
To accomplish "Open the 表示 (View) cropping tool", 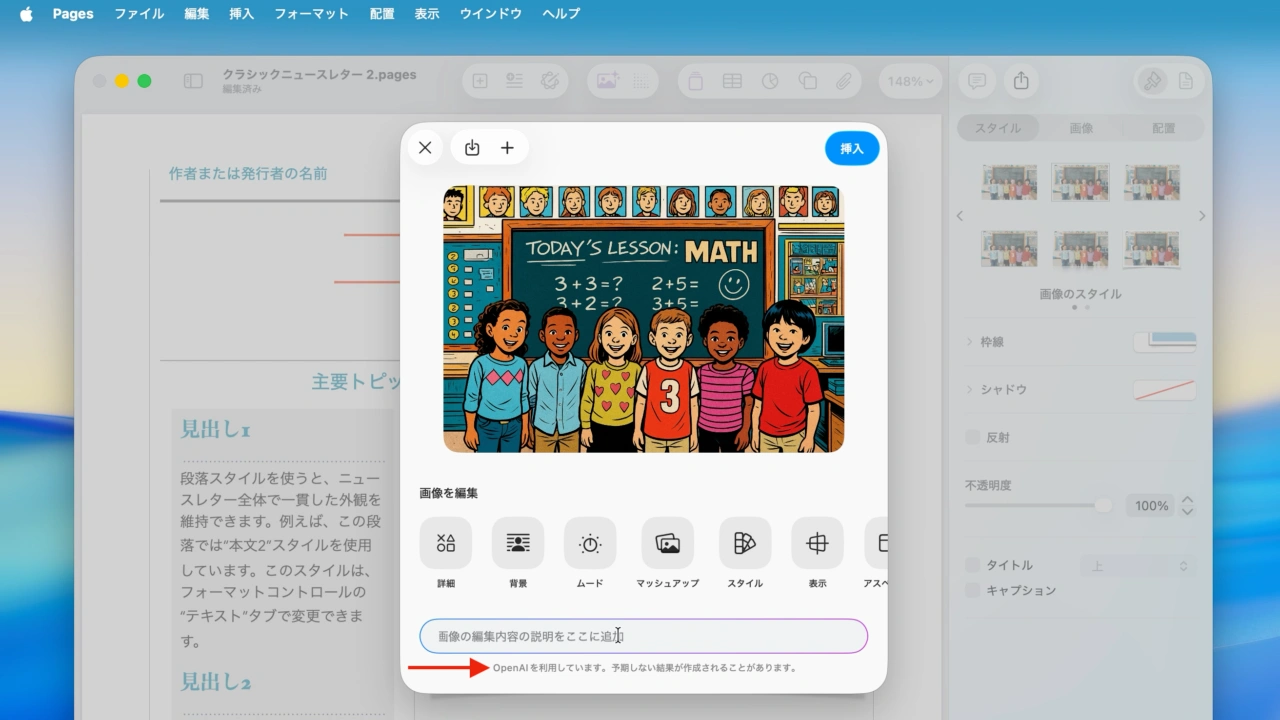I will (816, 543).
